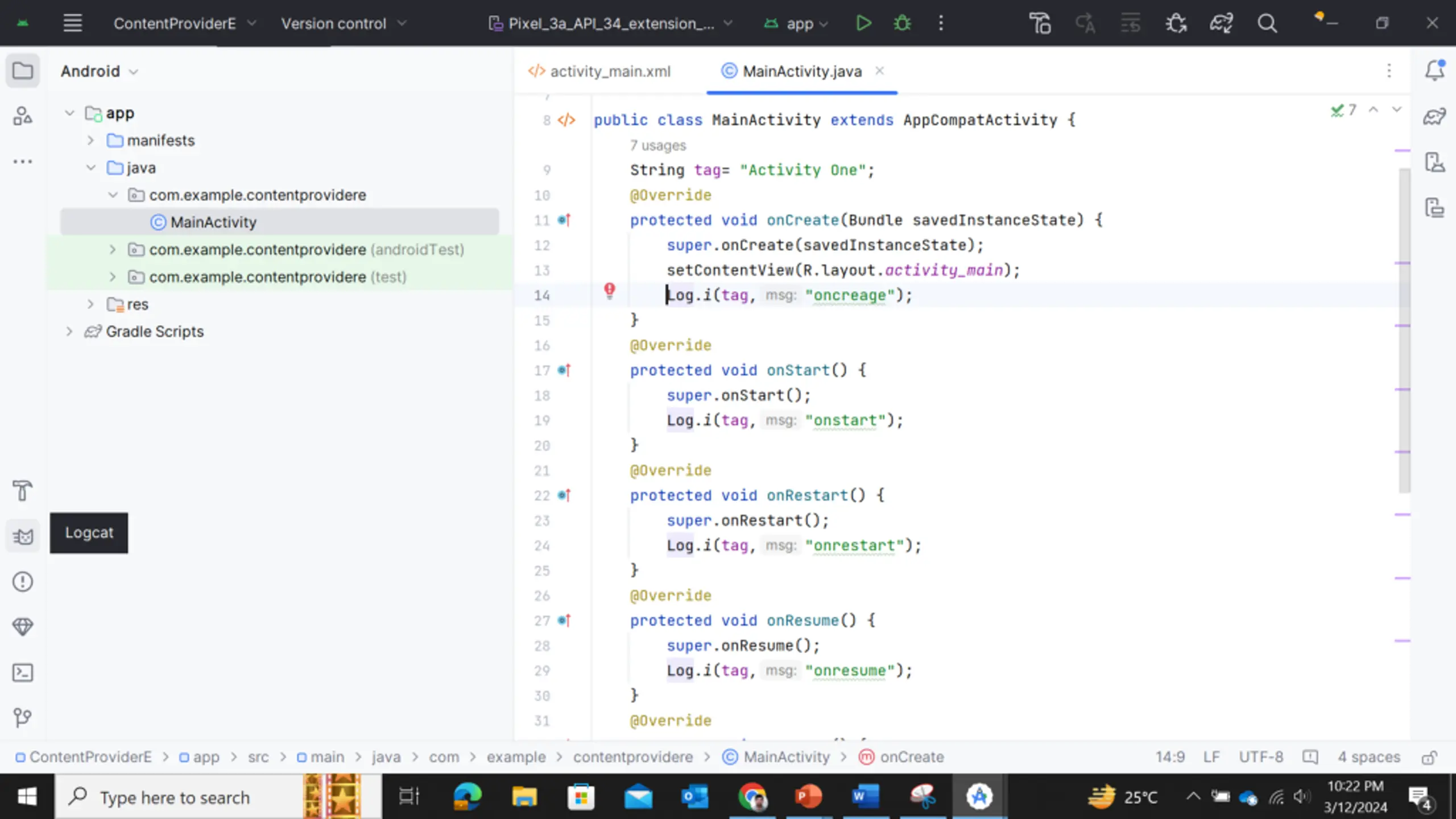Open Resource Manager sidebar icon

click(x=23, y=116)
